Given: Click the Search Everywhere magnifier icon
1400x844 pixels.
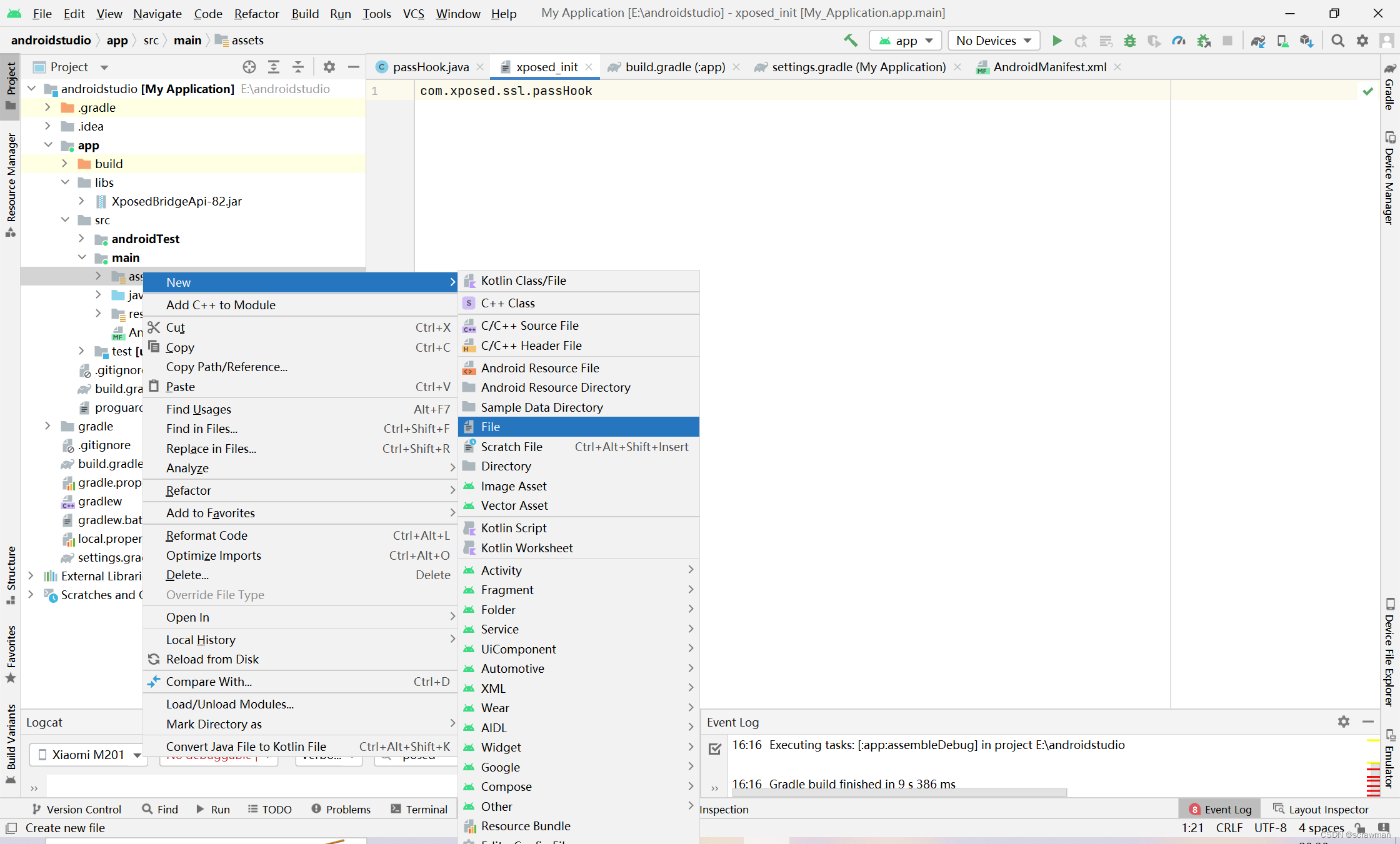Looking at the screenshot, I should pos(1338,41).
